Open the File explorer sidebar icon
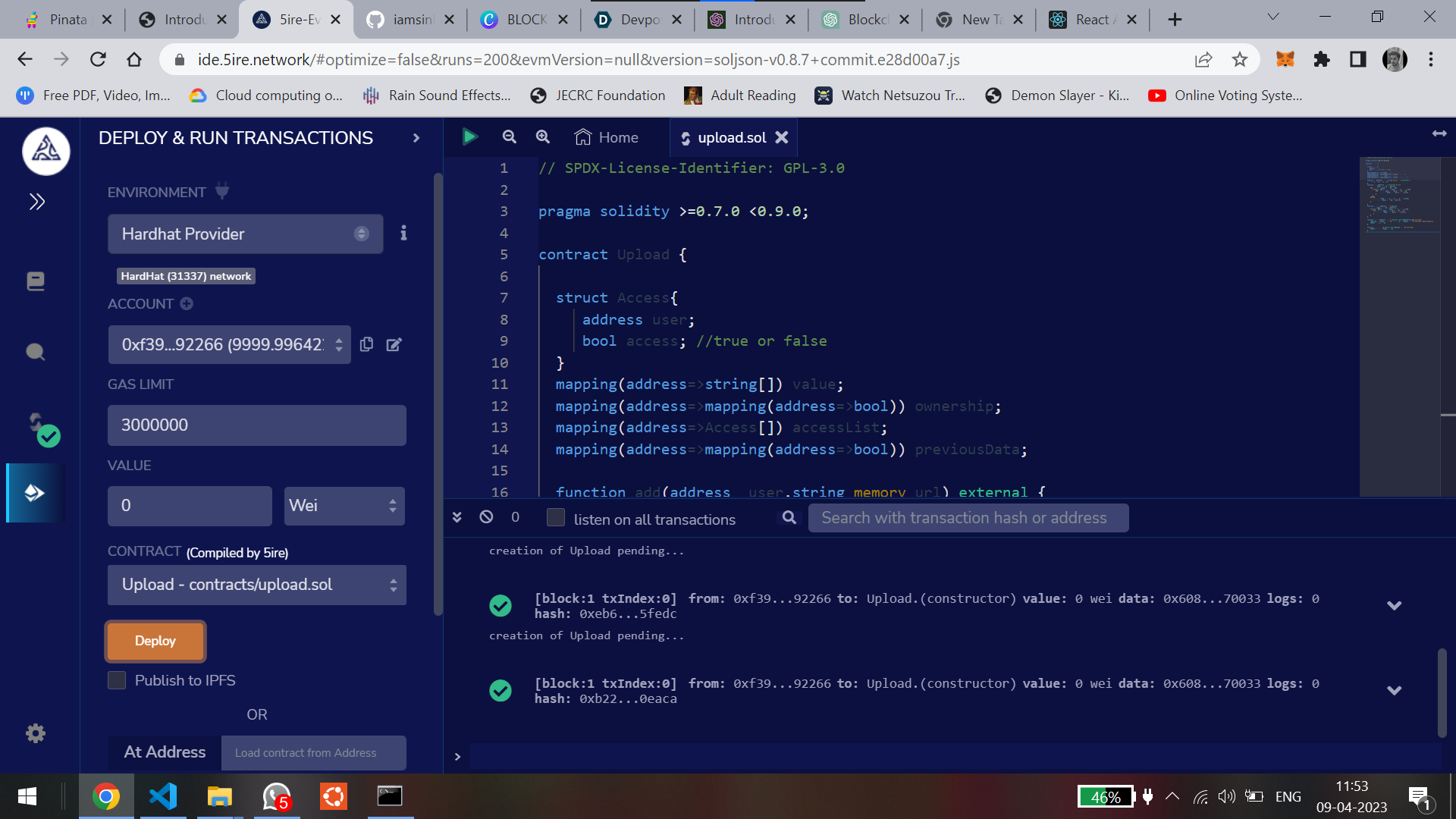This screenshot has width=1456, height=819. point(36,281)
